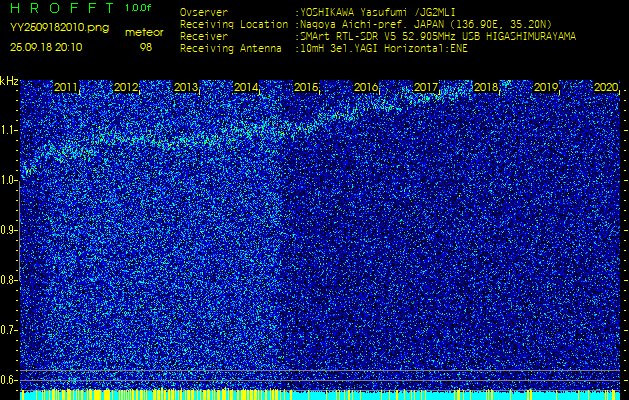Click the 'Receiving Location' label

234,24
